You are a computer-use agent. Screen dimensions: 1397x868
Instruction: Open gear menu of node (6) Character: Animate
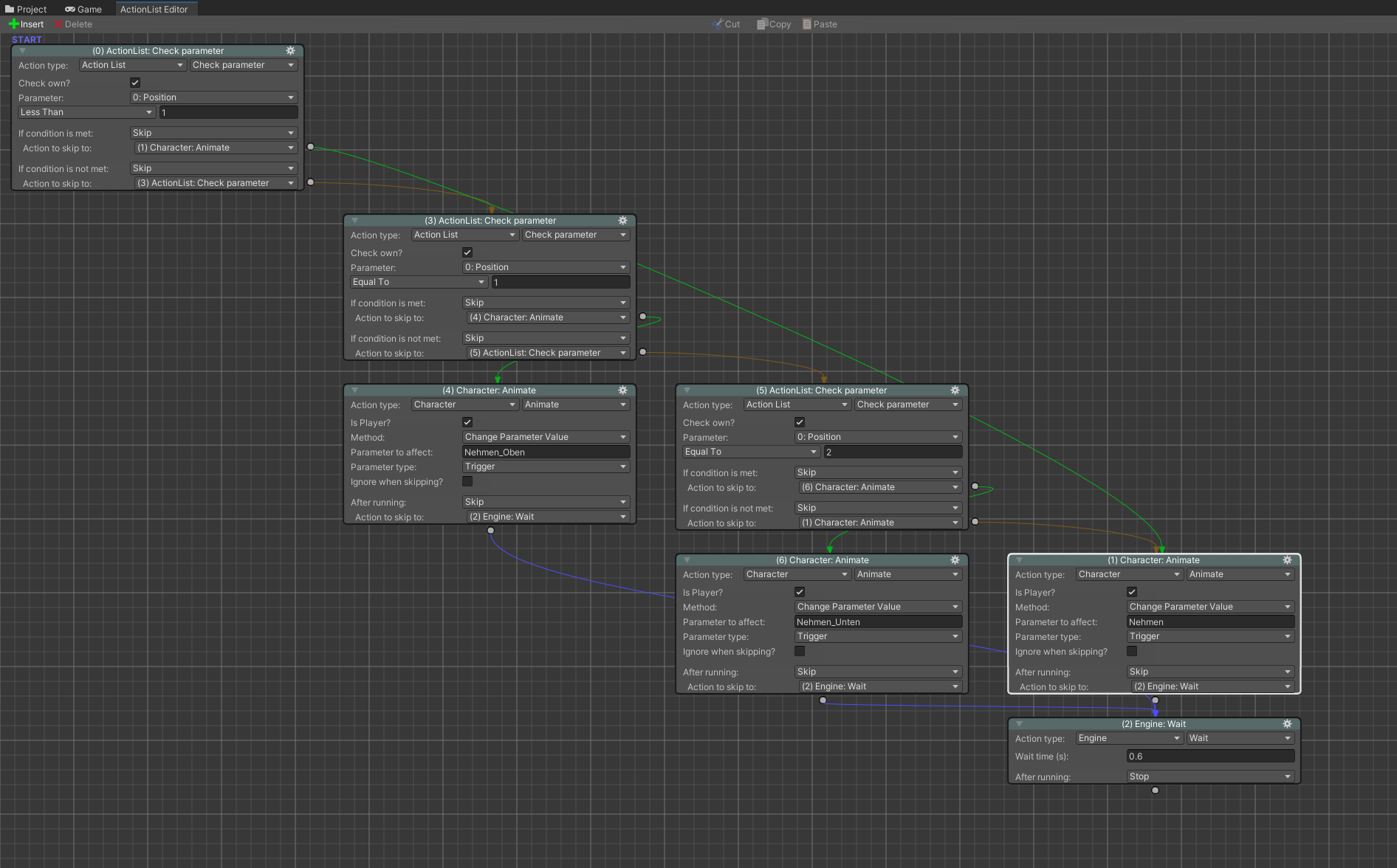tap(955, 560)
